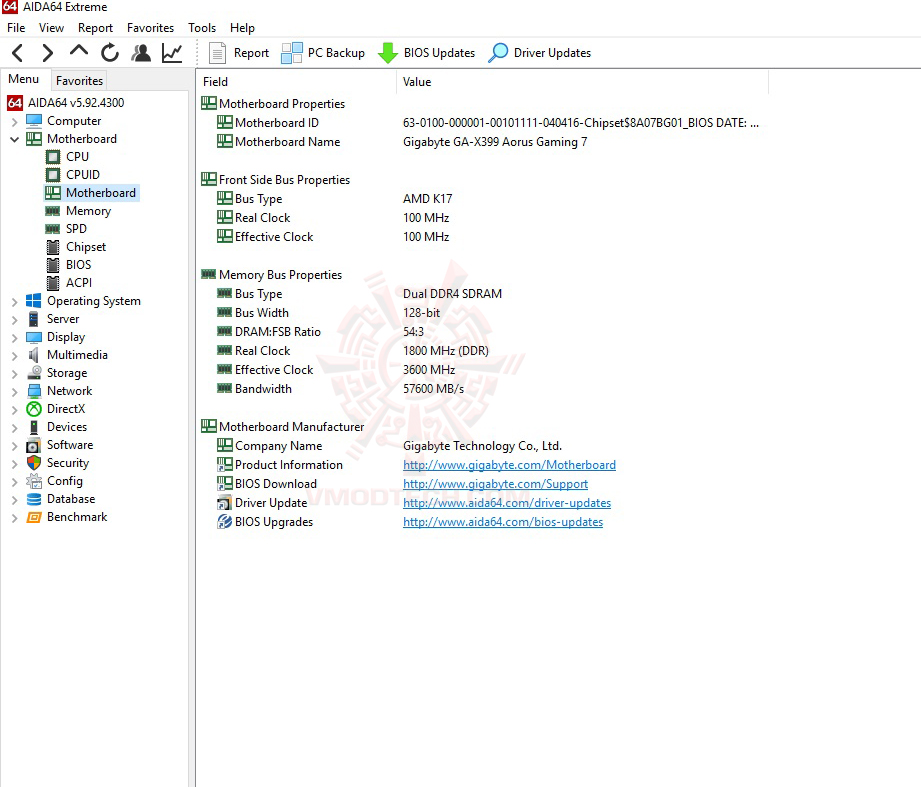Select the ACPI icon in tree
This screenshot has height=787, width=921.
point(53,283)
